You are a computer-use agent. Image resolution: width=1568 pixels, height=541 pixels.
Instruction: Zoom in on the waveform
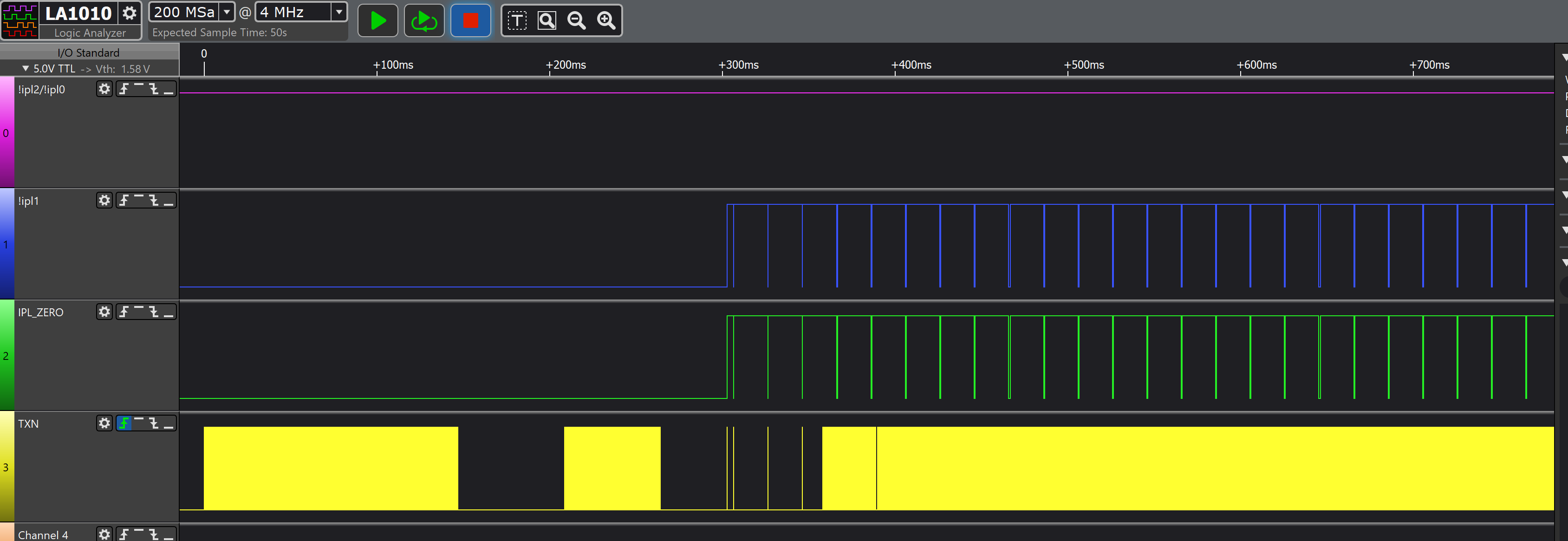pyautogui.click(x=606, y=21)
